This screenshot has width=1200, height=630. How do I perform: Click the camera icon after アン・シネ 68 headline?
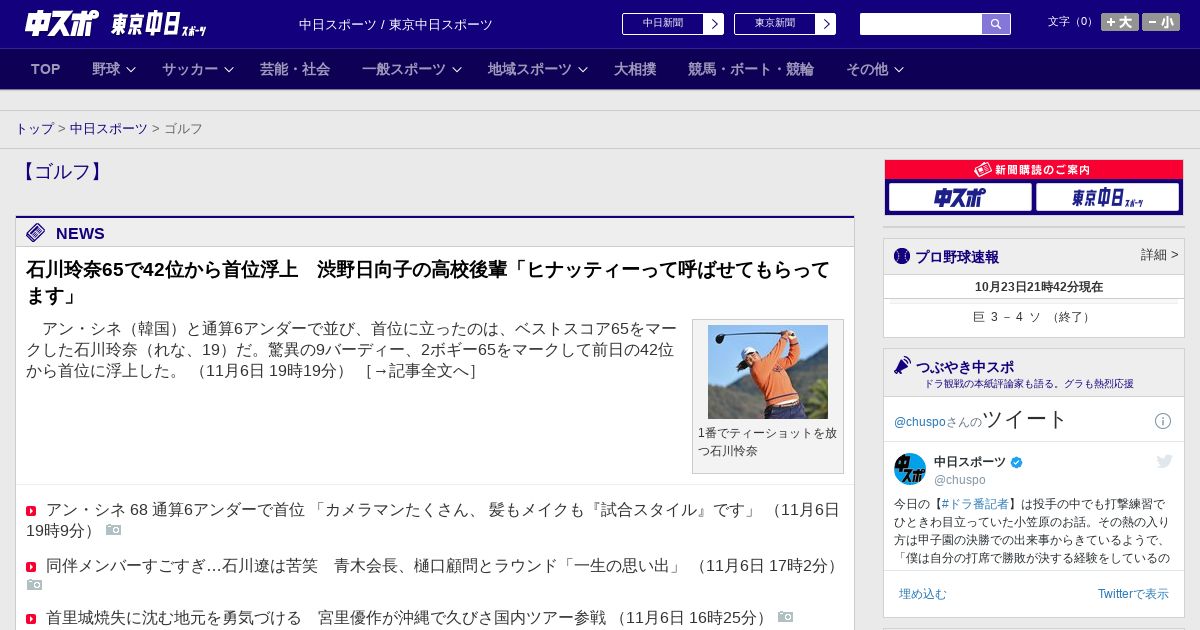click(114, 530)
